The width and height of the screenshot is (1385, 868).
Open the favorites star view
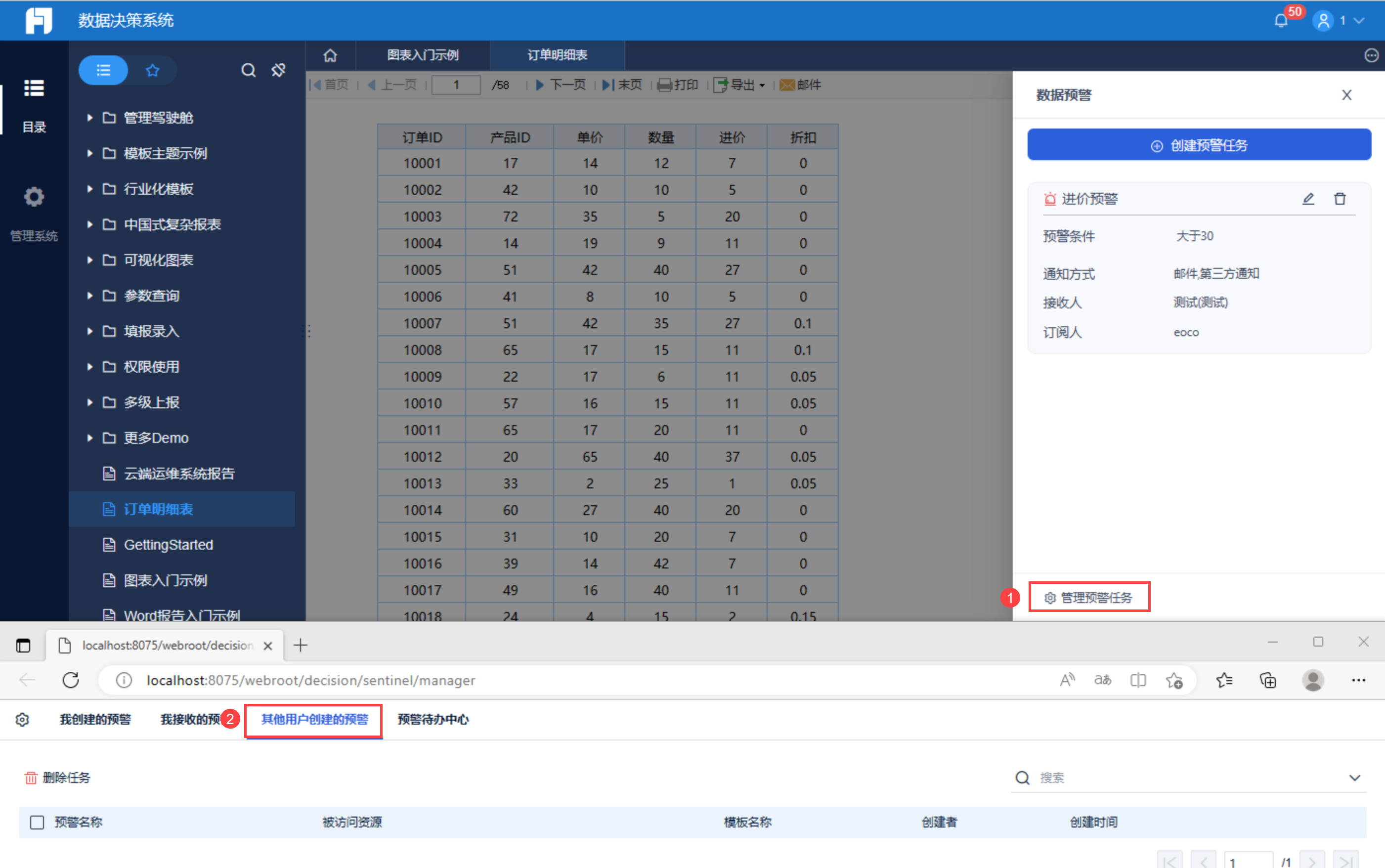[152, 70]
